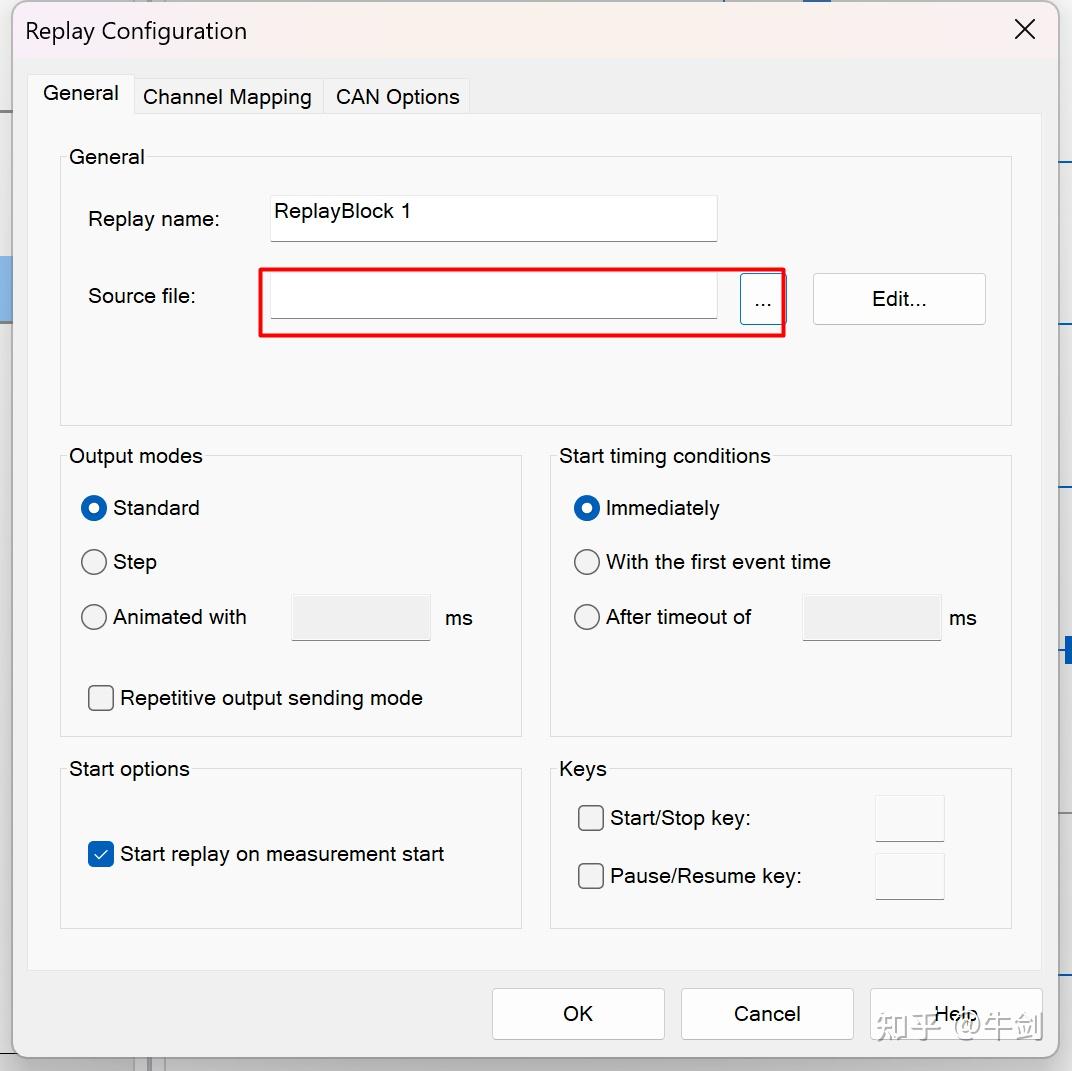Viewport: 1072px width, 1071px height.
Task: Close the Replay Configuration dialog
Action: tap(1024, 30)
